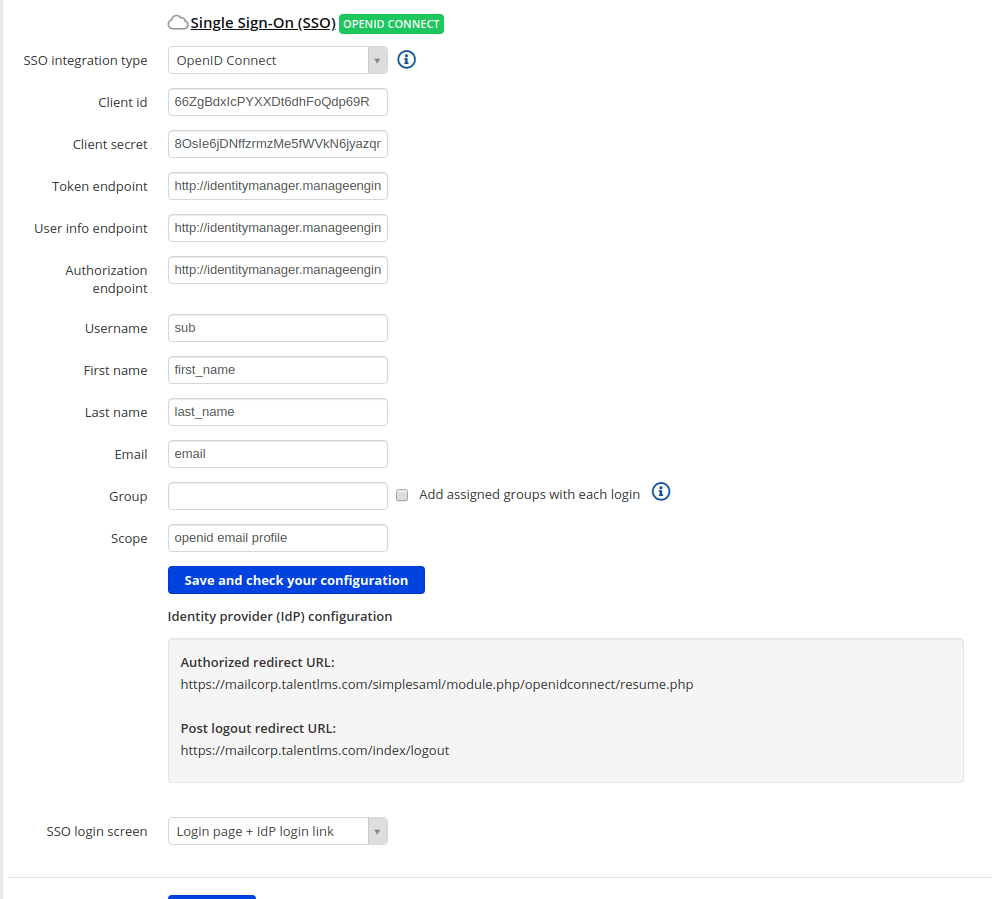Screen dimensions: 992x899
Task: Click Save and check your configuration
Action: point(296,580)
